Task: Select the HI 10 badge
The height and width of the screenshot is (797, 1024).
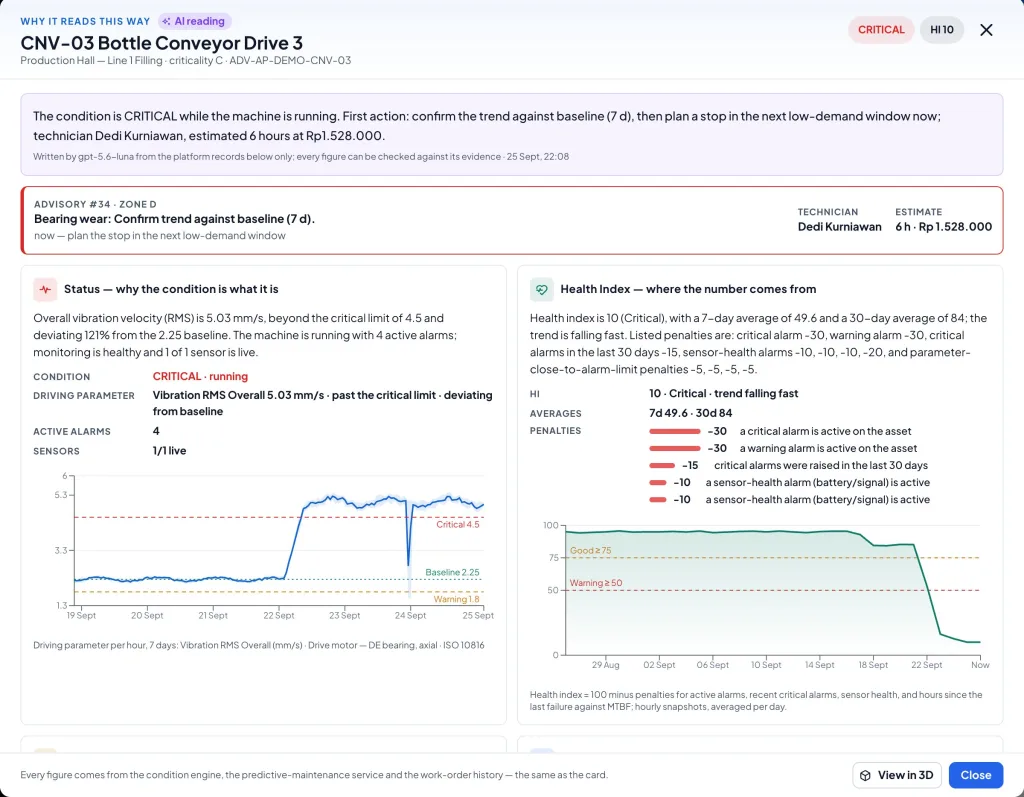Action: 942,30
